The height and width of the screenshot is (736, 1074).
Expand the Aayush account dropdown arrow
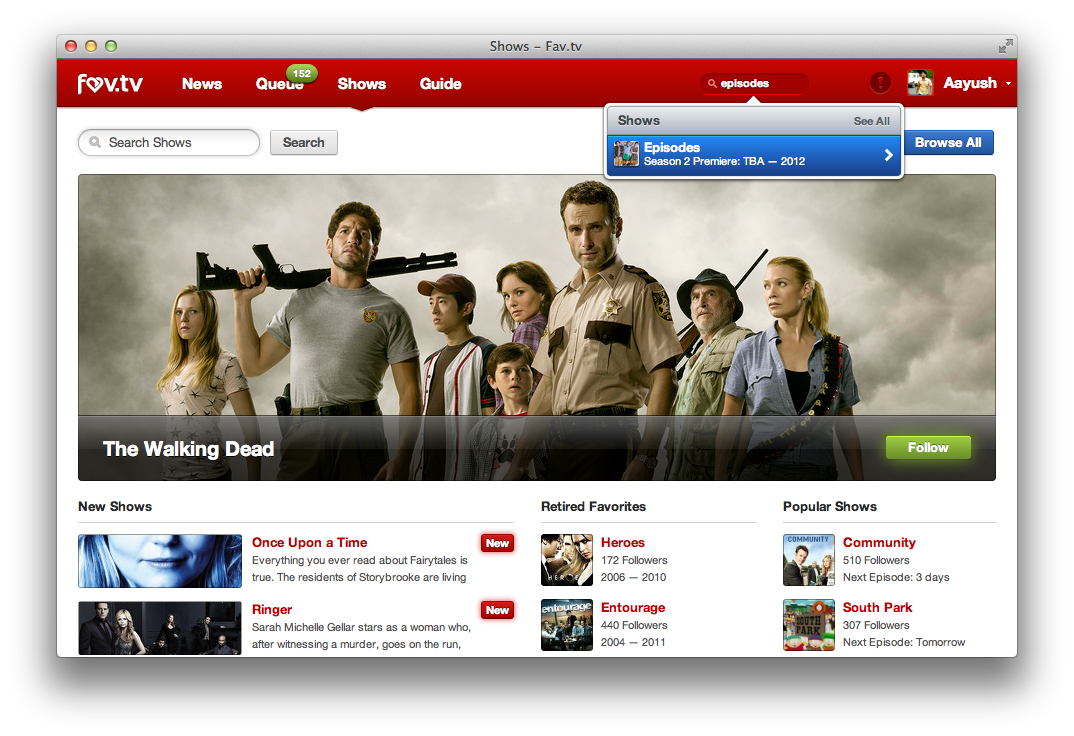tap(1008, 84)
